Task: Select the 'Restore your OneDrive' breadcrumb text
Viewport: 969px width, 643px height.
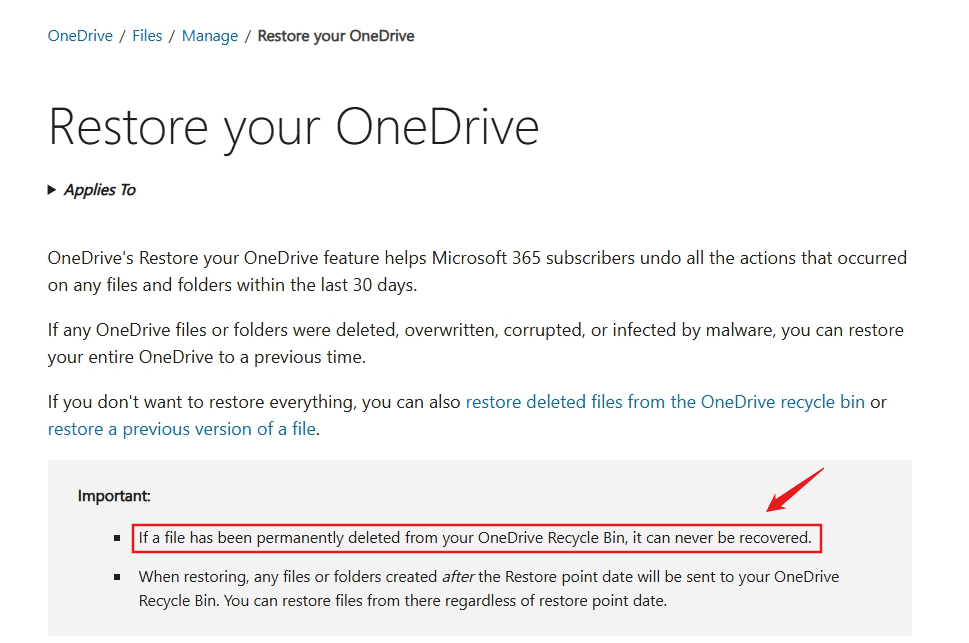Action: 336,36
